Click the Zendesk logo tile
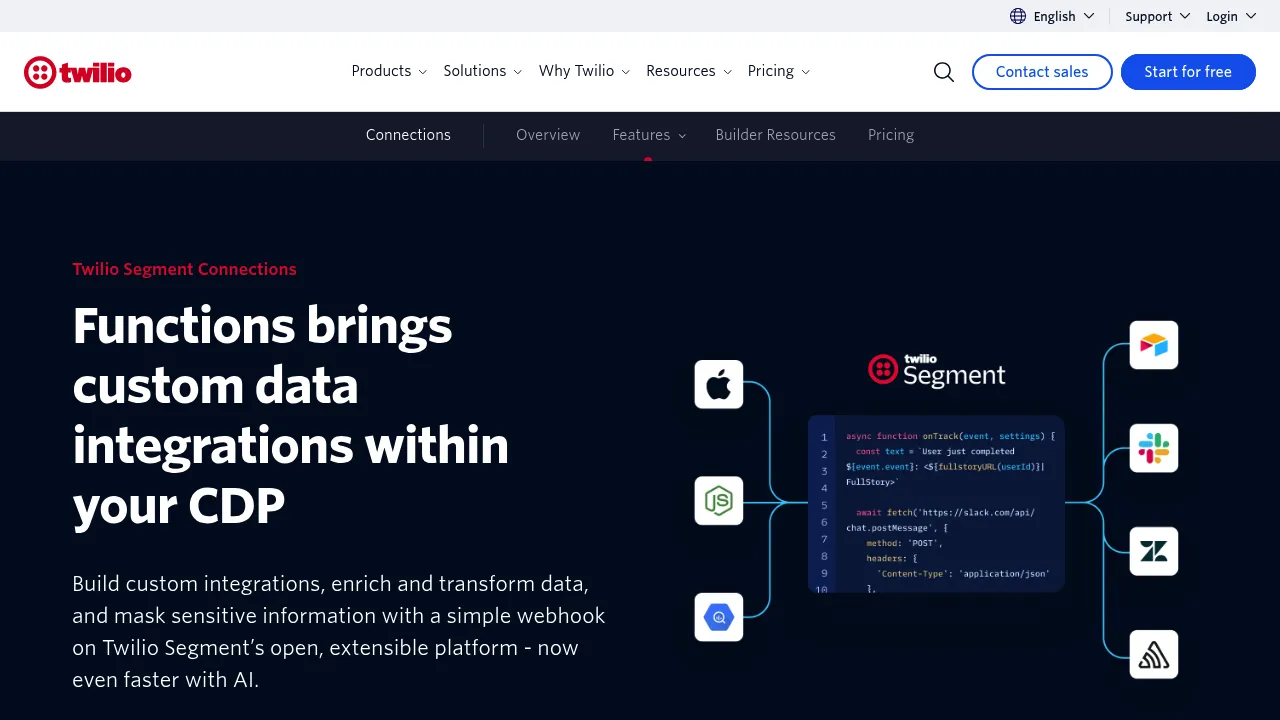The height and width of the screenshot is (720, 1280). [x=1154, y=551]
